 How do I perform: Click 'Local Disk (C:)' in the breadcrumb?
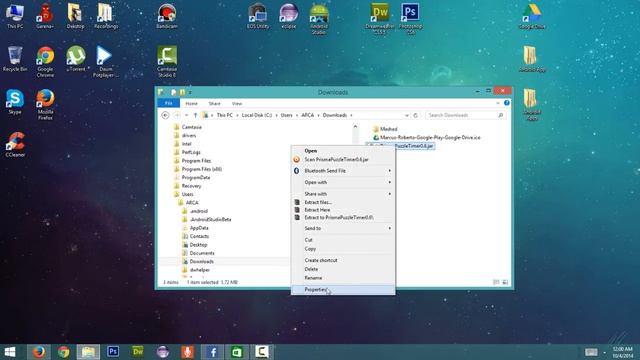pos(257,116)
